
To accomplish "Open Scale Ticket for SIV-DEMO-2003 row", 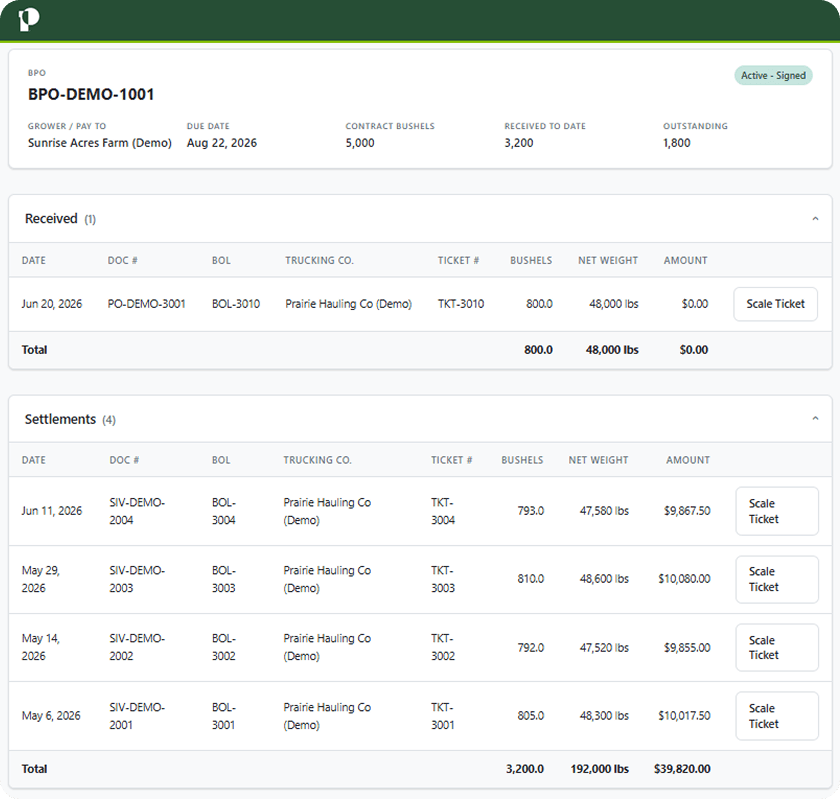I will 777,579.
